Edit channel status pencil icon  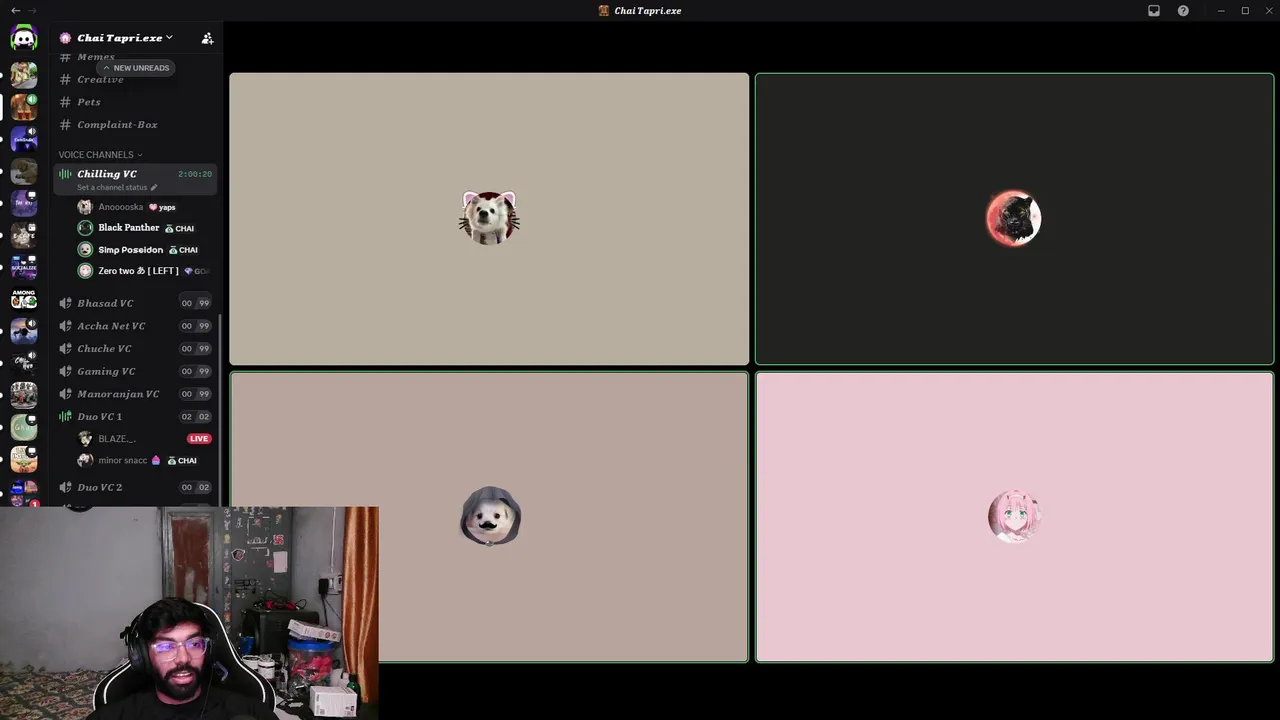(x=154, y=187)
